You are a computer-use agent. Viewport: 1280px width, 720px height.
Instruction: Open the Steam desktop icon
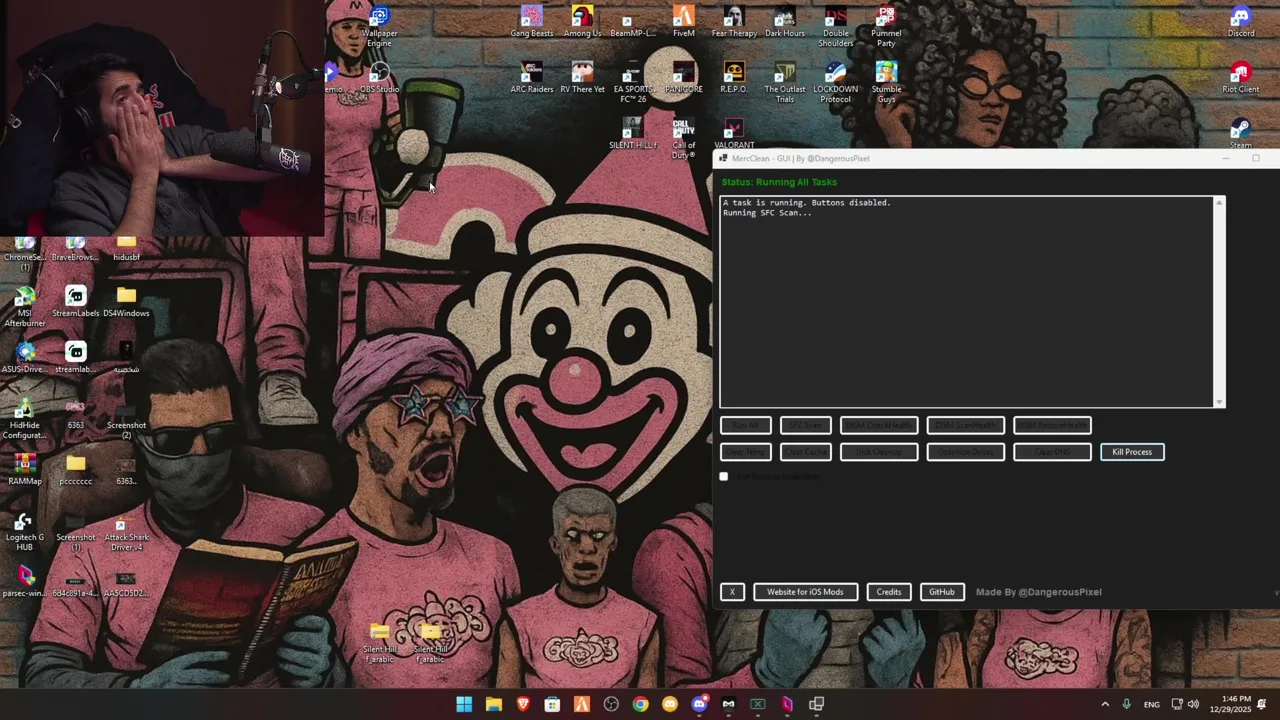point(1241,134)
